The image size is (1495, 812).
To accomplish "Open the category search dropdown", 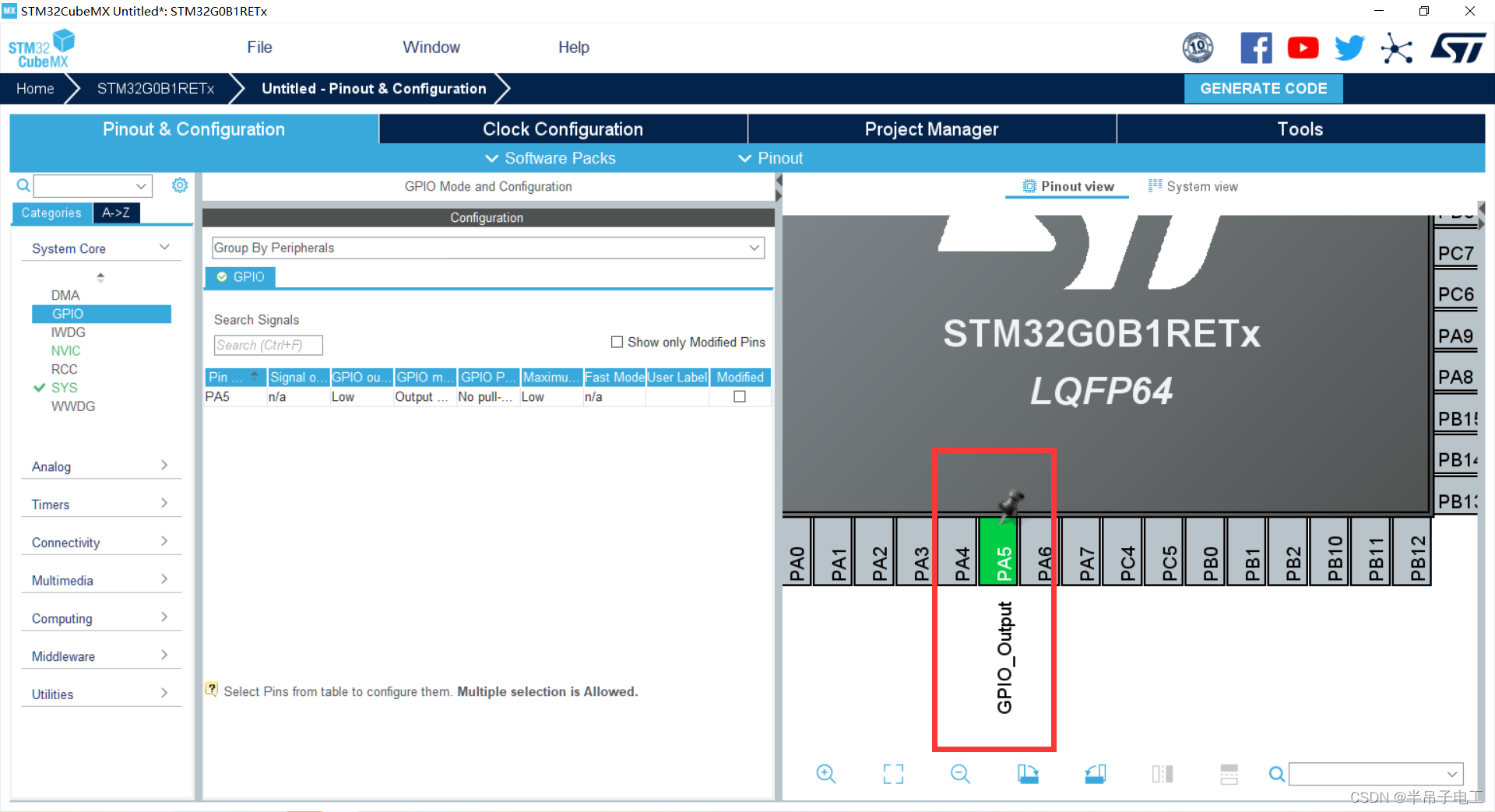I will click(141, 186).
